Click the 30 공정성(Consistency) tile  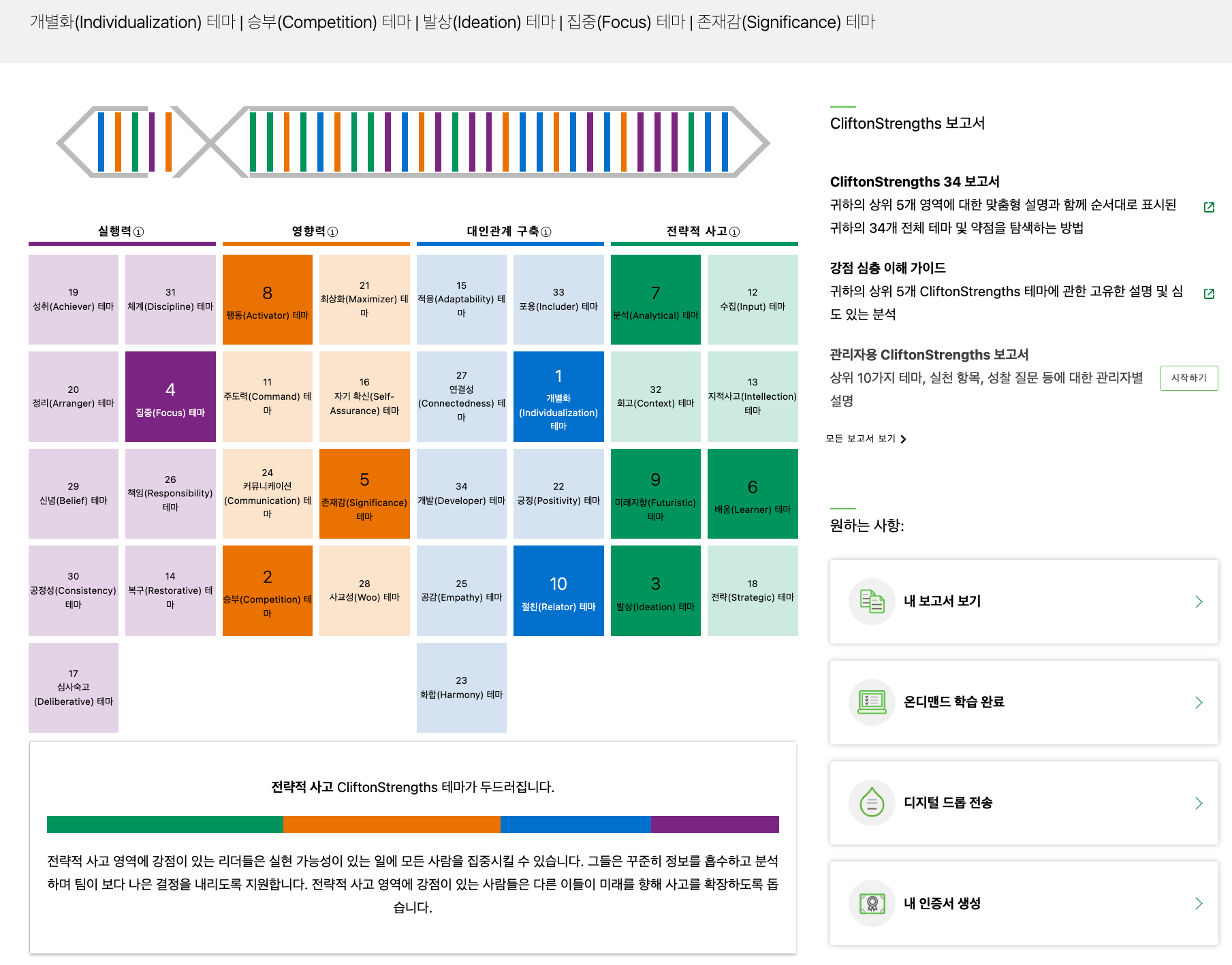tap(74, 591)
